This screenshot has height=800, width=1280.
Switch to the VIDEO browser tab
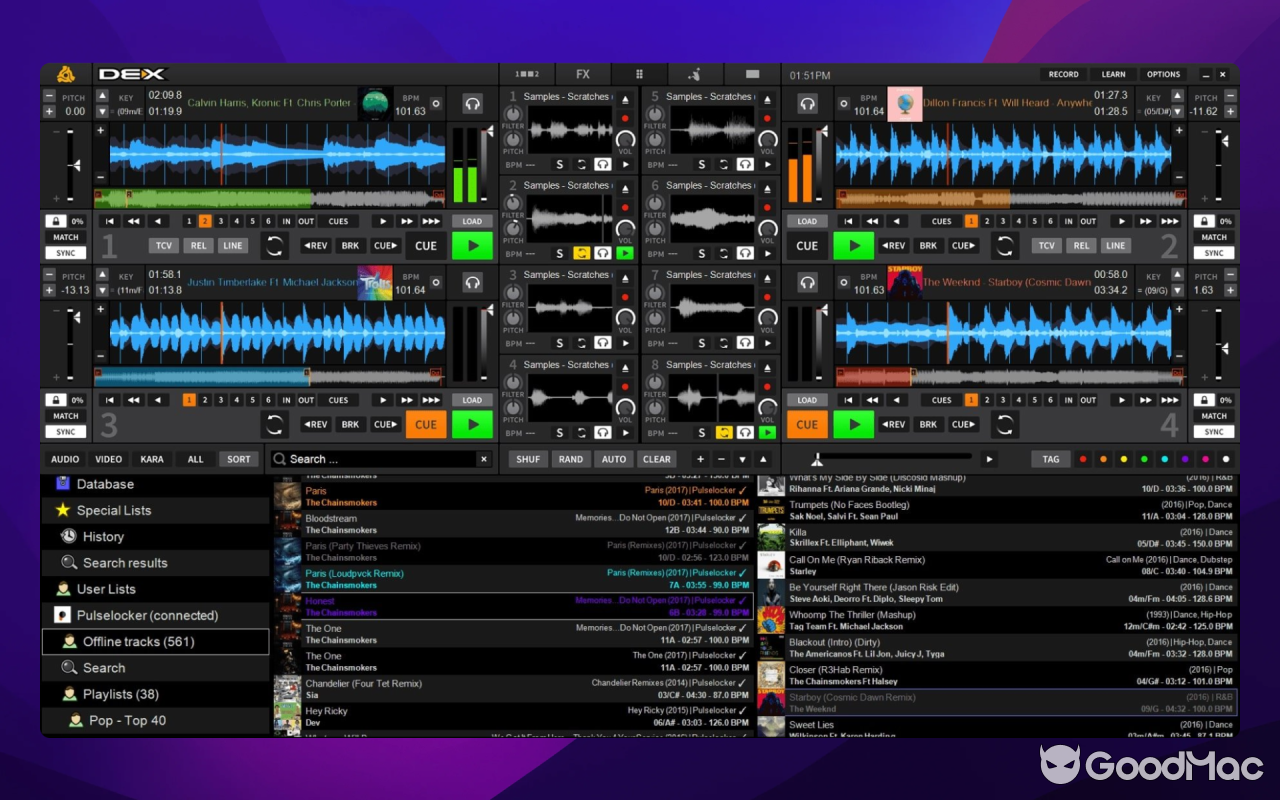[x=108, y=459]
